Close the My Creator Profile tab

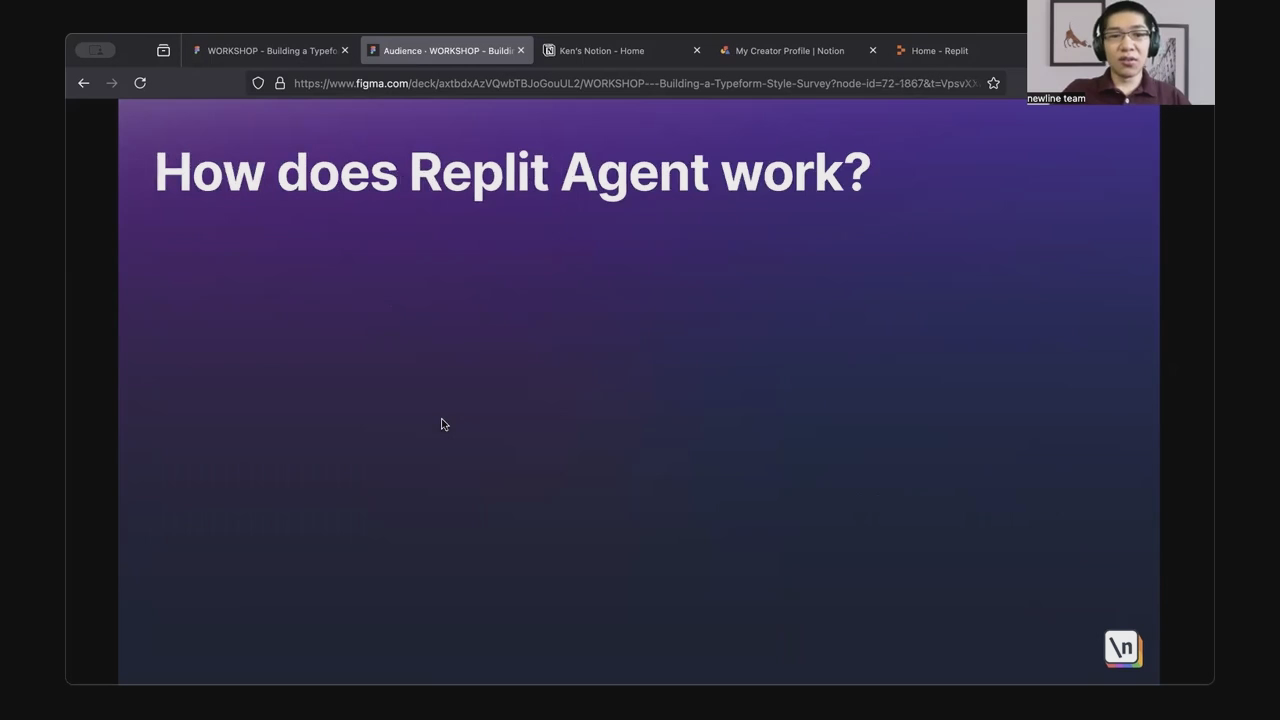pyautogui.click(x=873, y=50)
